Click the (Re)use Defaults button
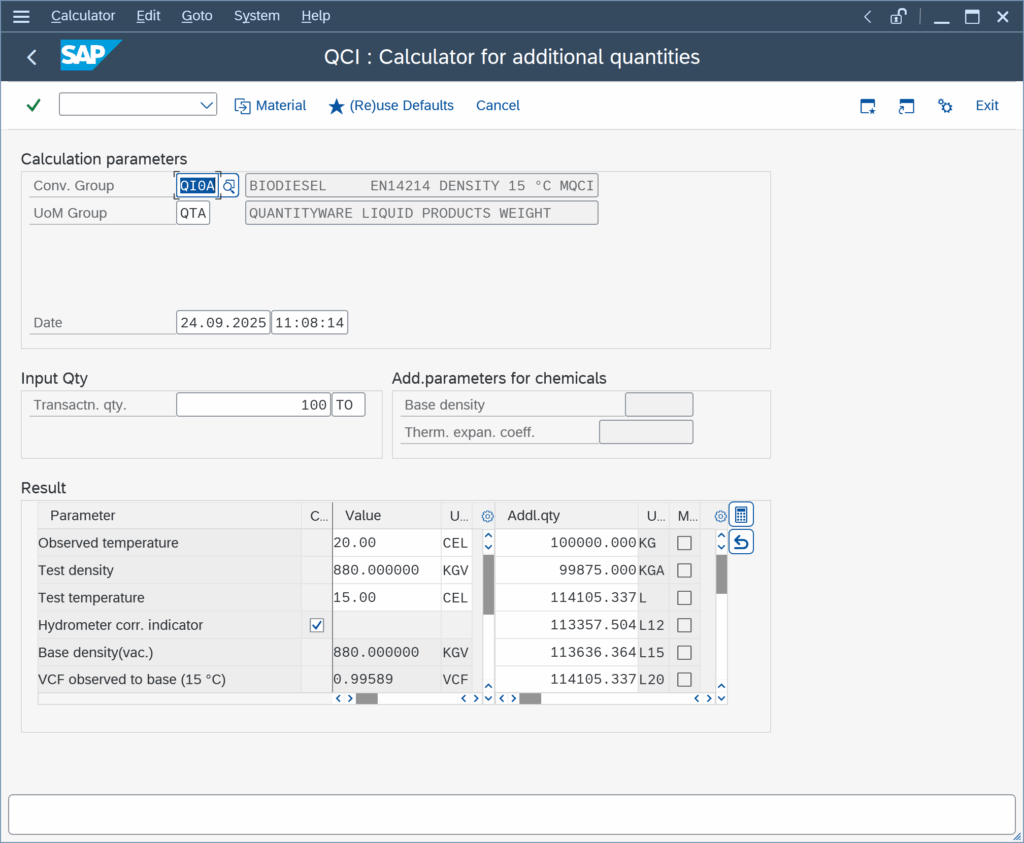Viewport: 1024px width, 843px height. (x=391, y=105)
